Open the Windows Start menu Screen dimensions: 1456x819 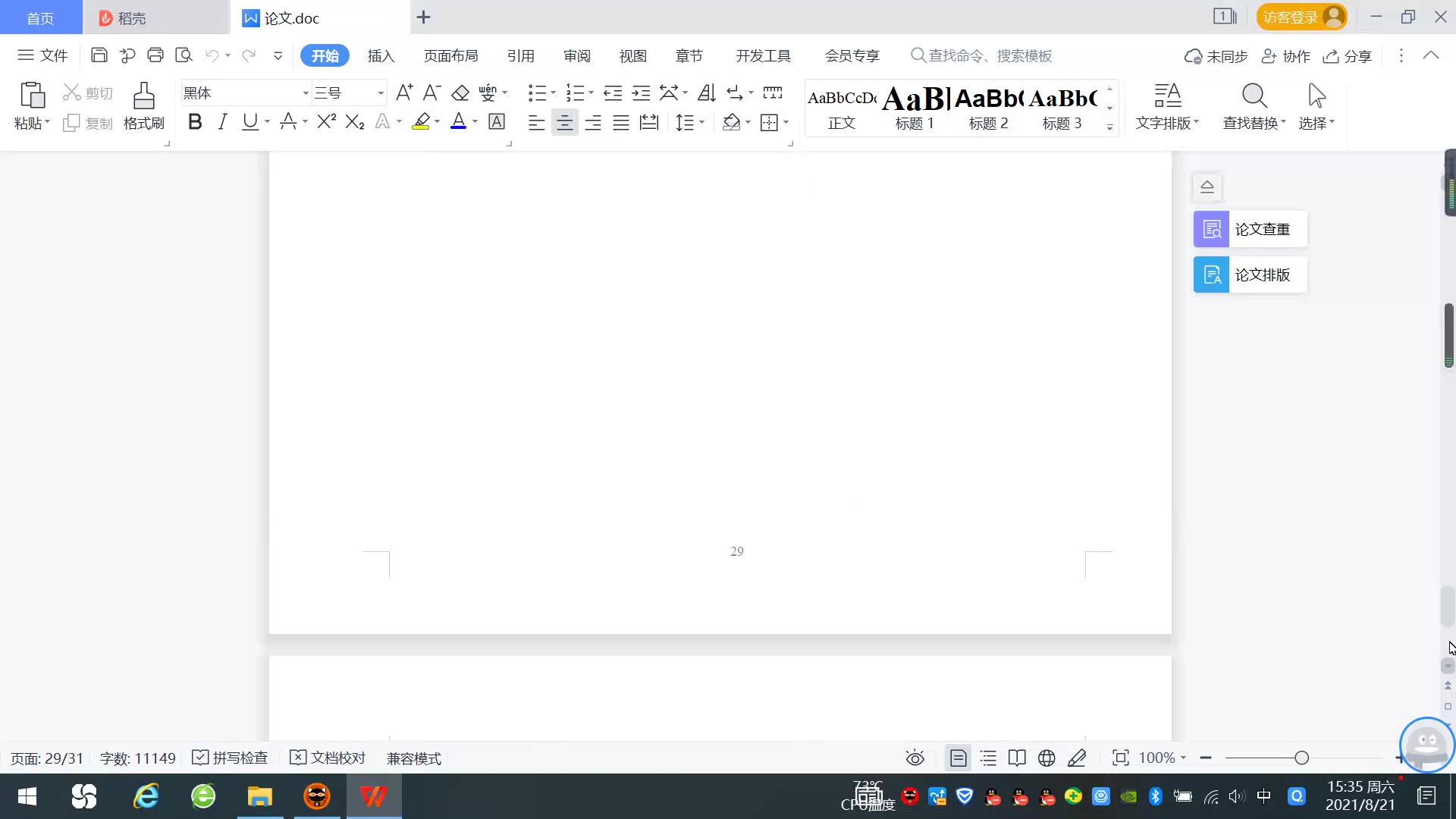(x=27, y=796)
